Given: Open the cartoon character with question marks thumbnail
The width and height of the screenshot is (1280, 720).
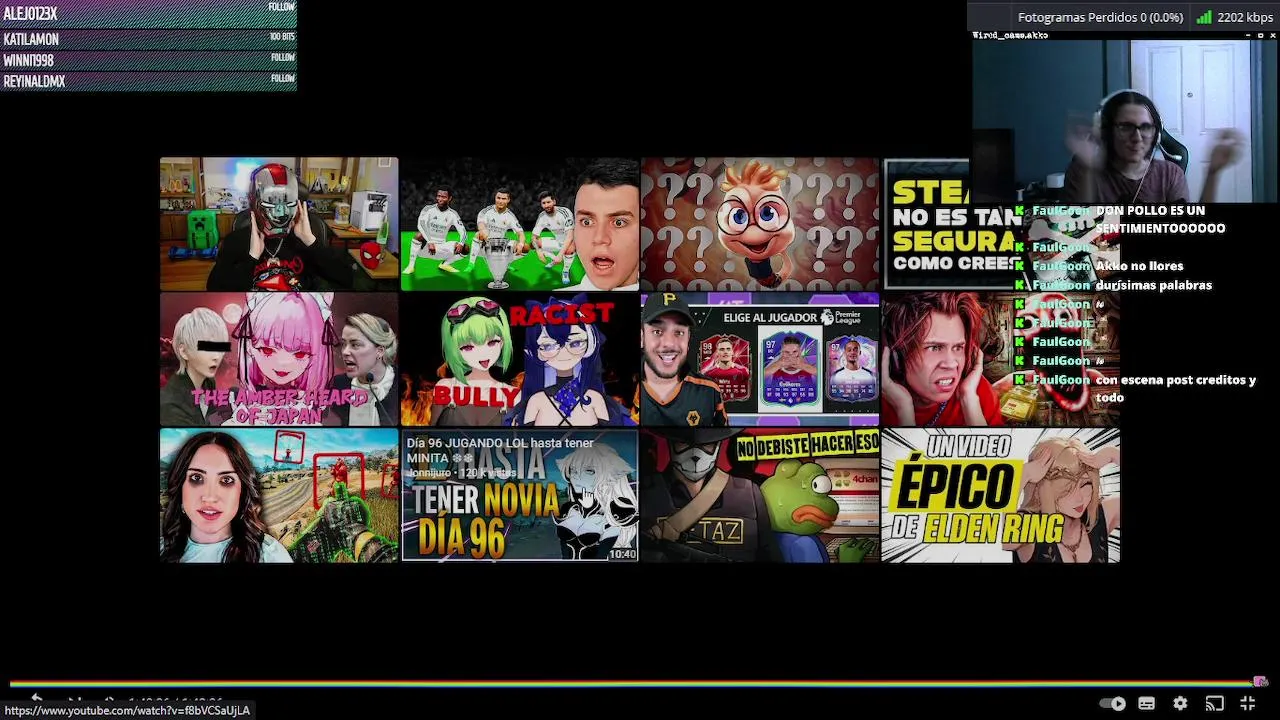Looking at the screenshot, I should tap(760, 224).
